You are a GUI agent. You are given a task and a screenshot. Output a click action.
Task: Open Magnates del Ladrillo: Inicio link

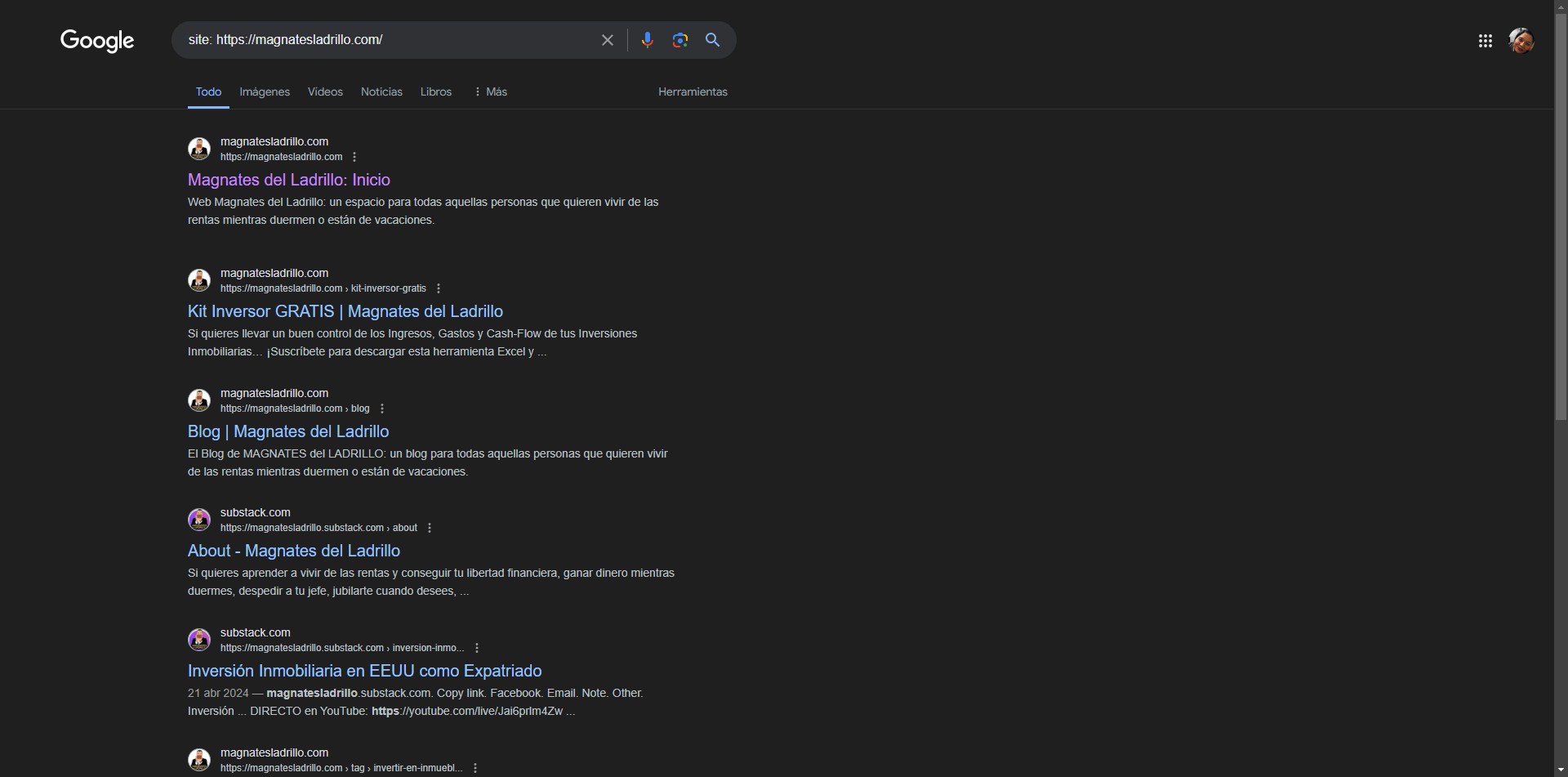(289, 180)
